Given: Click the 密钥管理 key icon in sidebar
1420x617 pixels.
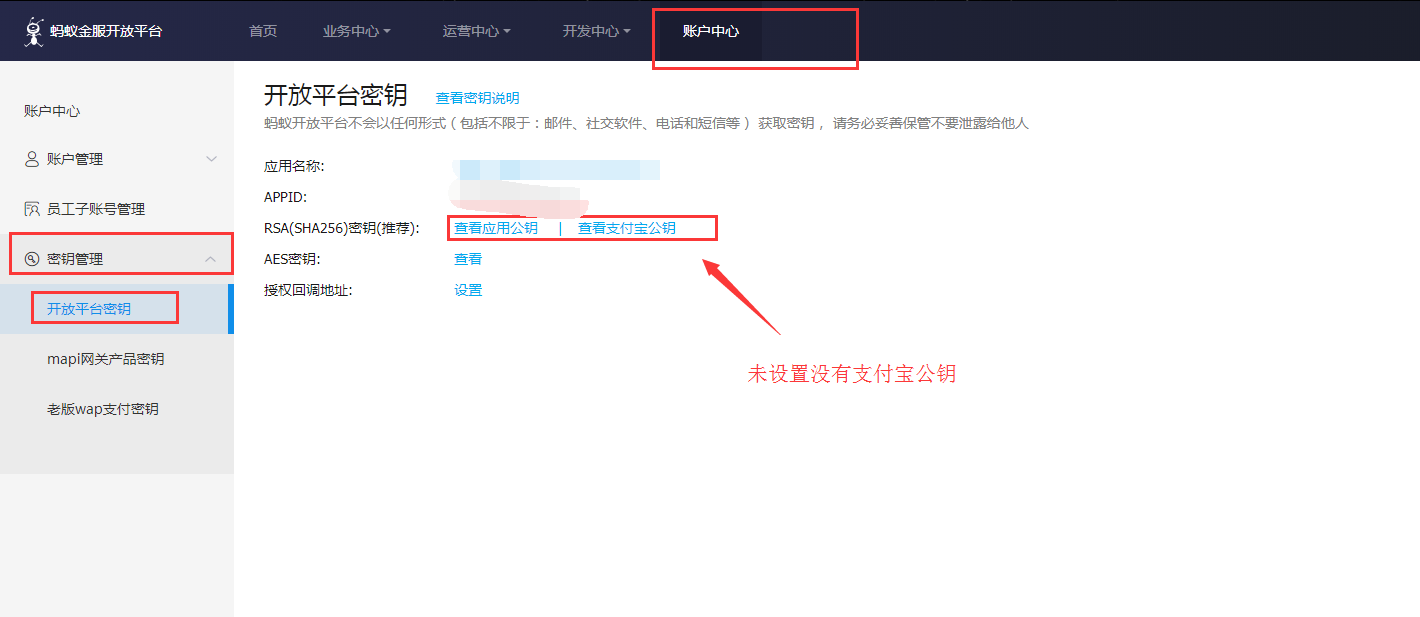Looking at the screenshot, I should pos(32,259).
